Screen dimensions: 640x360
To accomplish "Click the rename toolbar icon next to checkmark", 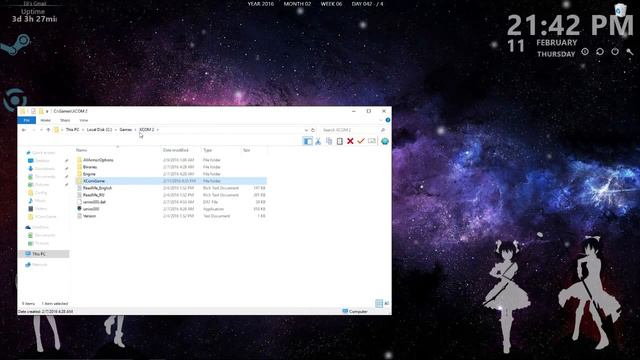I will tap(372, 141).
